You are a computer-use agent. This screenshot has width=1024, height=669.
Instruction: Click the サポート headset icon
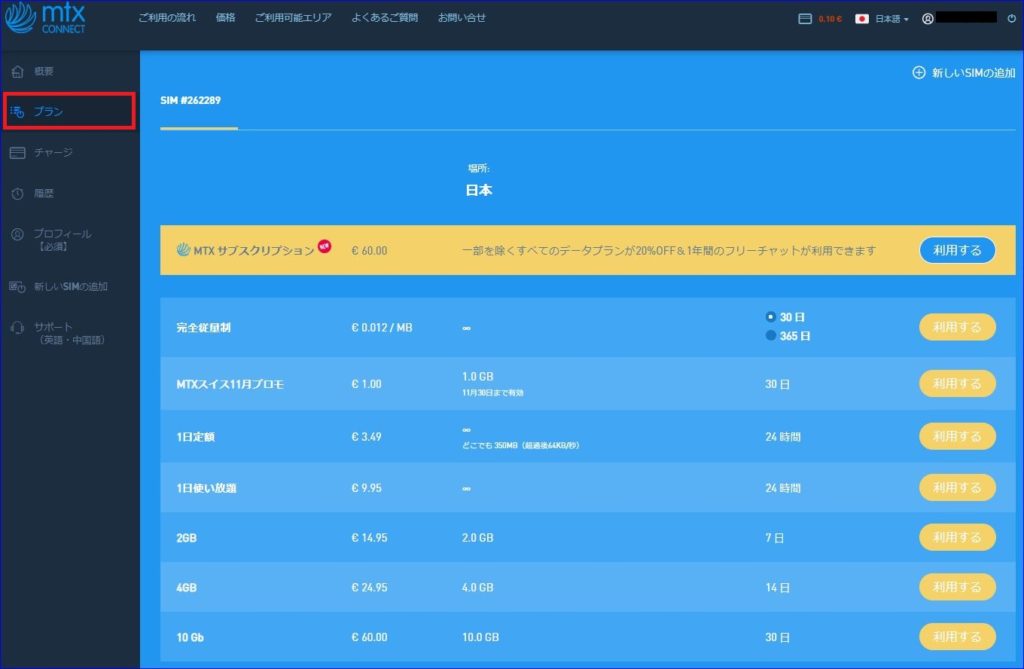coord(17,327)
